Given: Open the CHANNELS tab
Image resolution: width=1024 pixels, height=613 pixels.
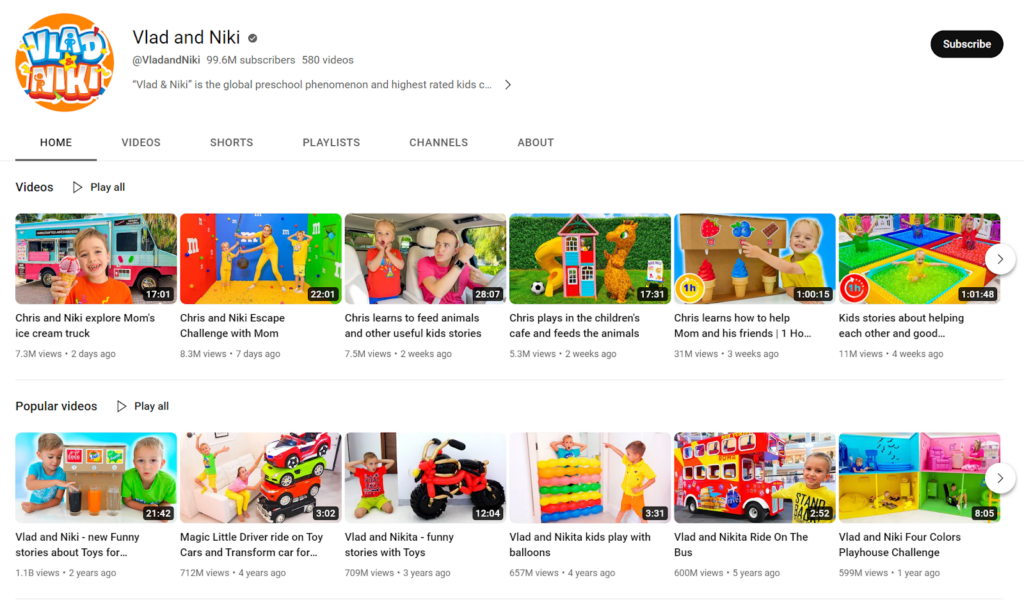Looking at the screenshot, I should [439, 142].
